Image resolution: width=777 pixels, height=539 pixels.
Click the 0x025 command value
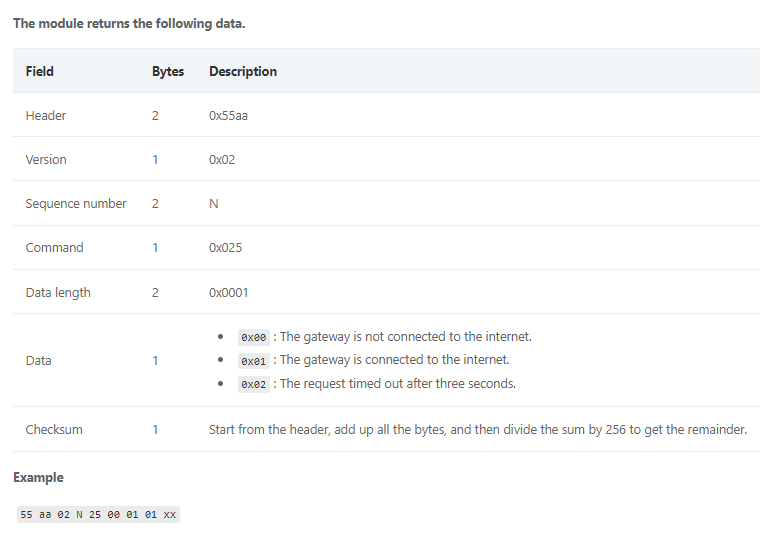[225, 248]
